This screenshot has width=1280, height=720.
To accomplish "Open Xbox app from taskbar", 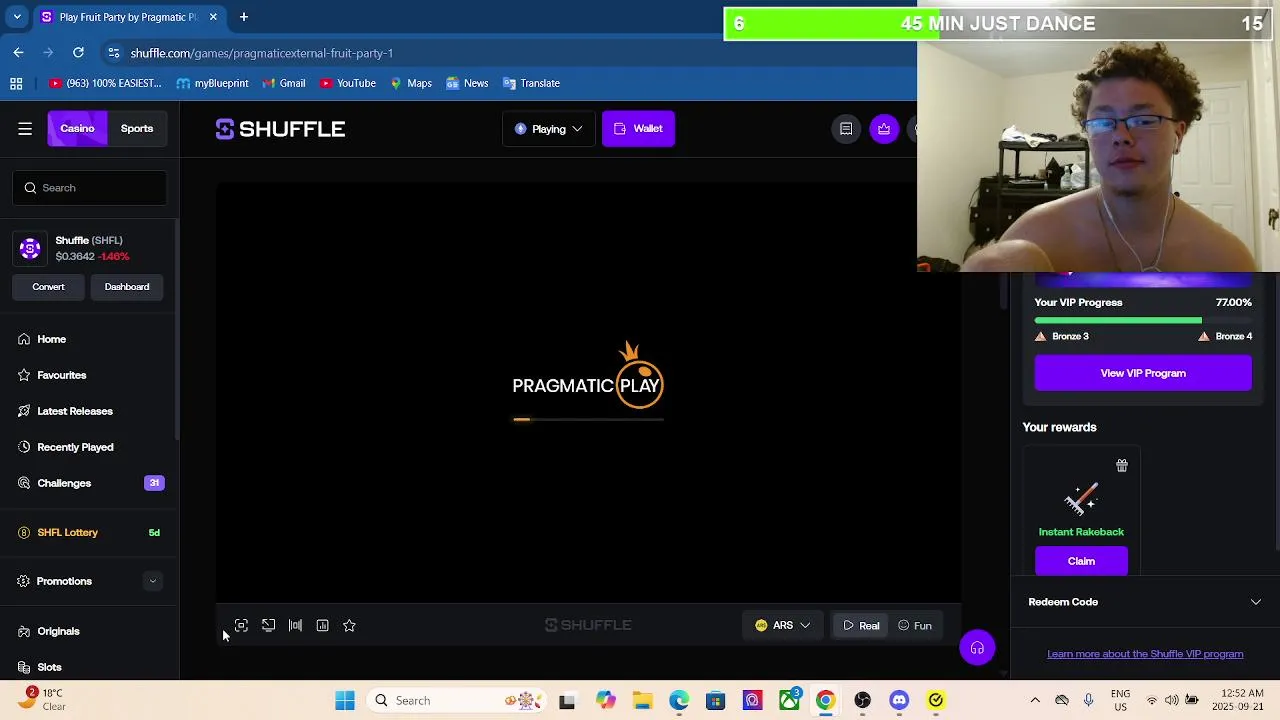I will [x=790, y=701].
